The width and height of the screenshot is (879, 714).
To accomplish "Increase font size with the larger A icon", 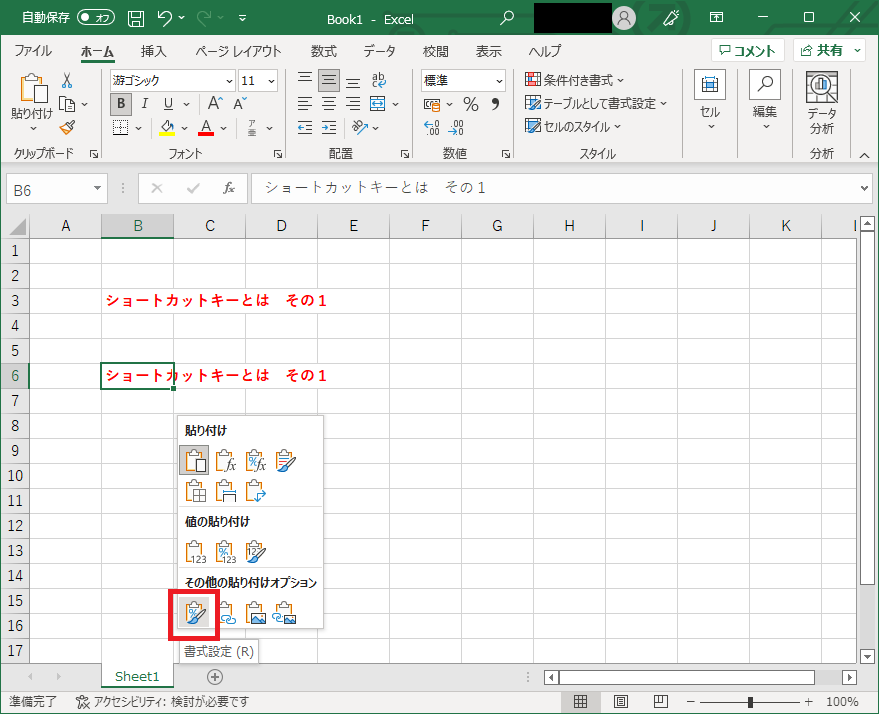I will click(x=215, y=103).
